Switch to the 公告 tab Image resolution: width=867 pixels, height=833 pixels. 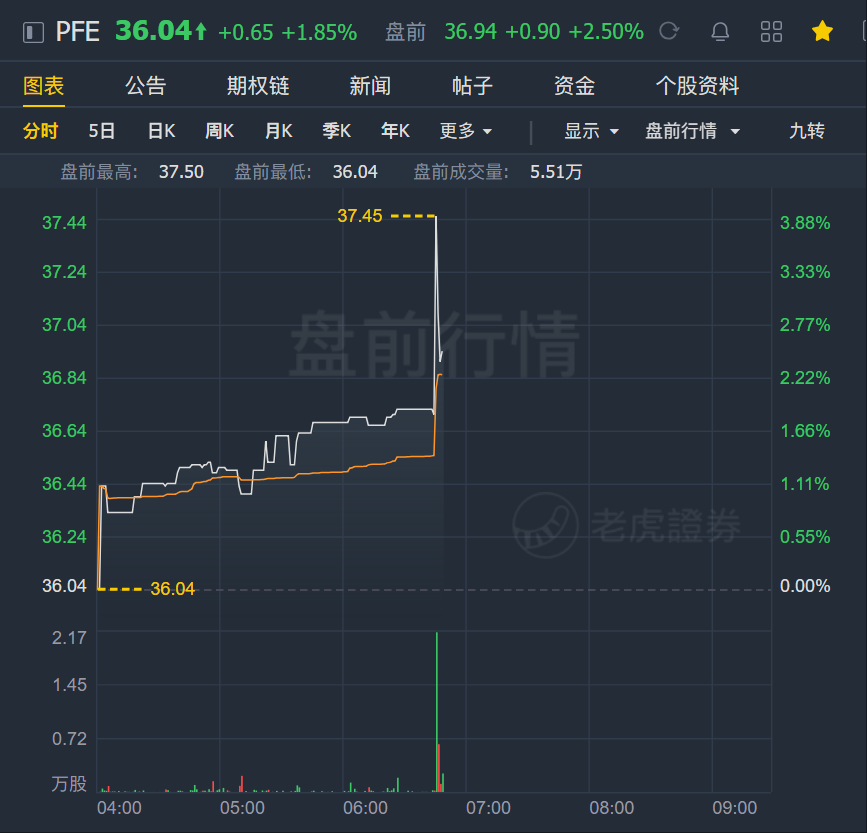coord(145,86)
